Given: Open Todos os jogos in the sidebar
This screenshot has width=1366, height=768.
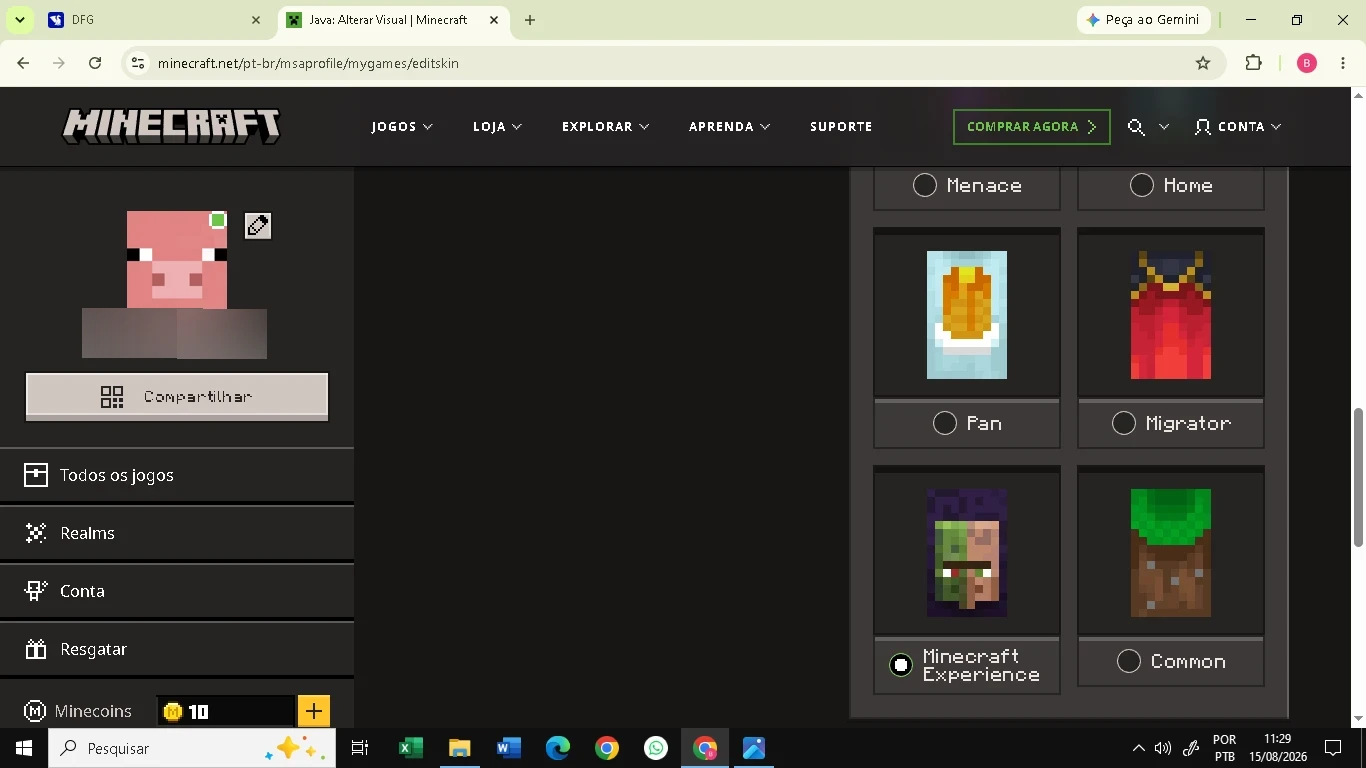Looking at the screenshot, I should click(177, 475).
